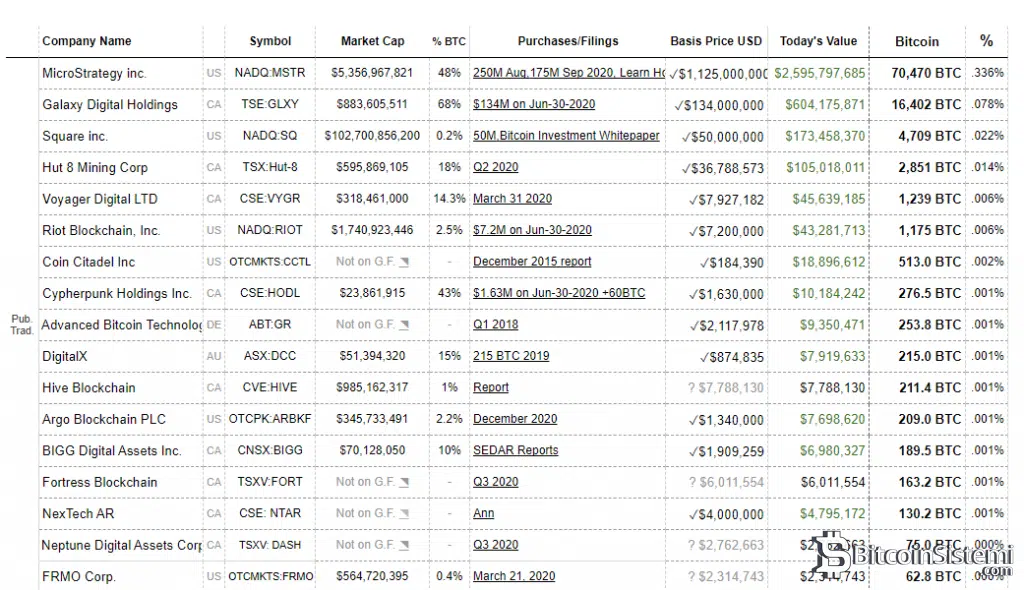1024x590 pixels.
Task: Open the December 2015 report link
Action: coord(532,262)
